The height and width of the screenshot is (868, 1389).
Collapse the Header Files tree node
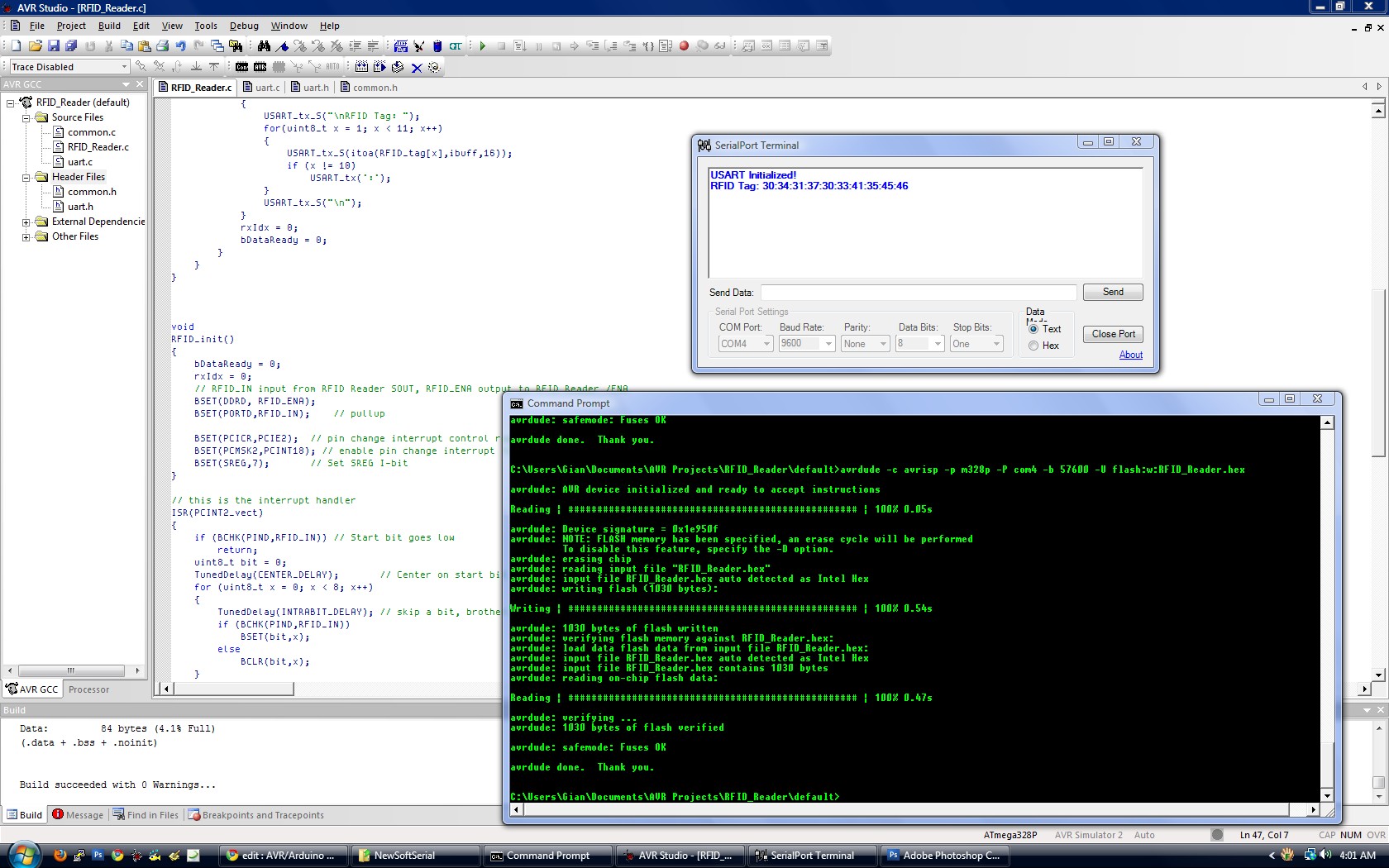click(26, 178)
